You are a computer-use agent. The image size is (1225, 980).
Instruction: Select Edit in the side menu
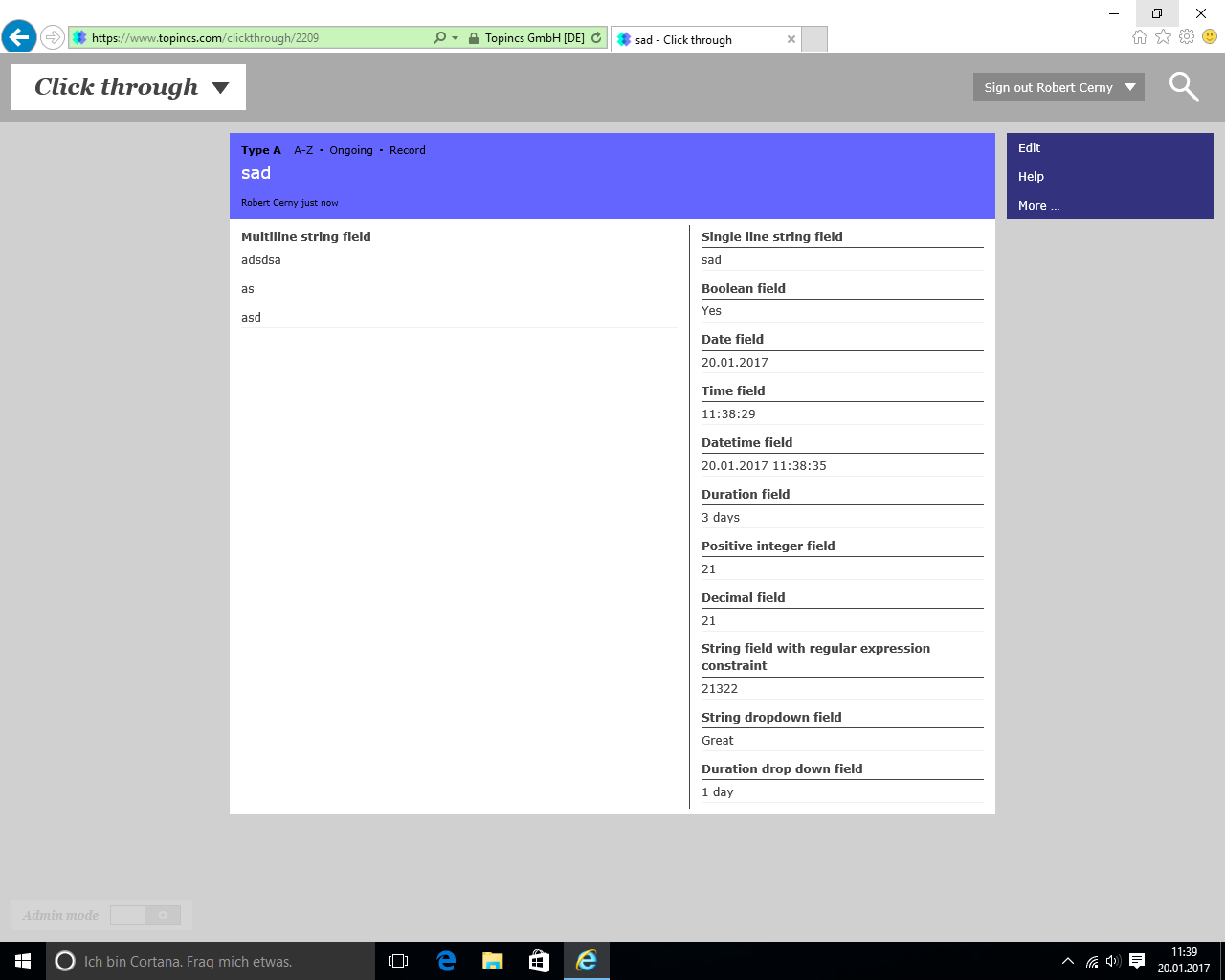(x=1029, y=148)
